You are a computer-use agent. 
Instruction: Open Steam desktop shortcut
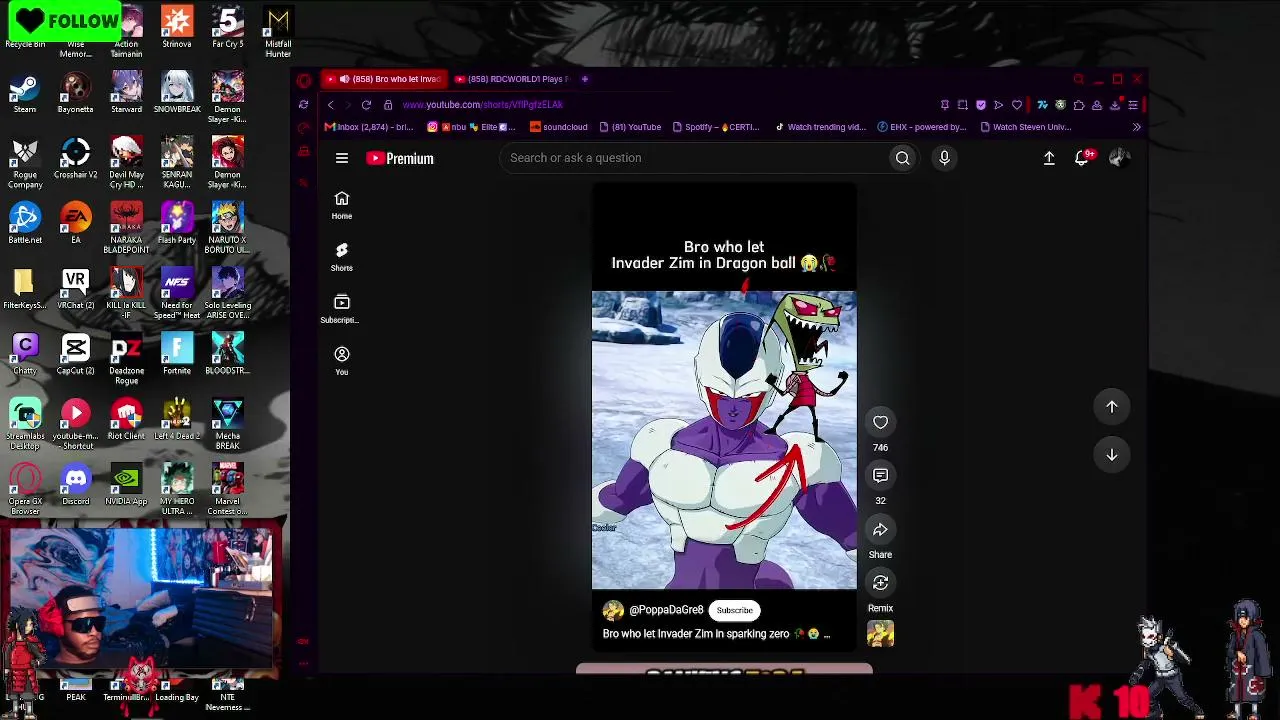tap(25, 95)
